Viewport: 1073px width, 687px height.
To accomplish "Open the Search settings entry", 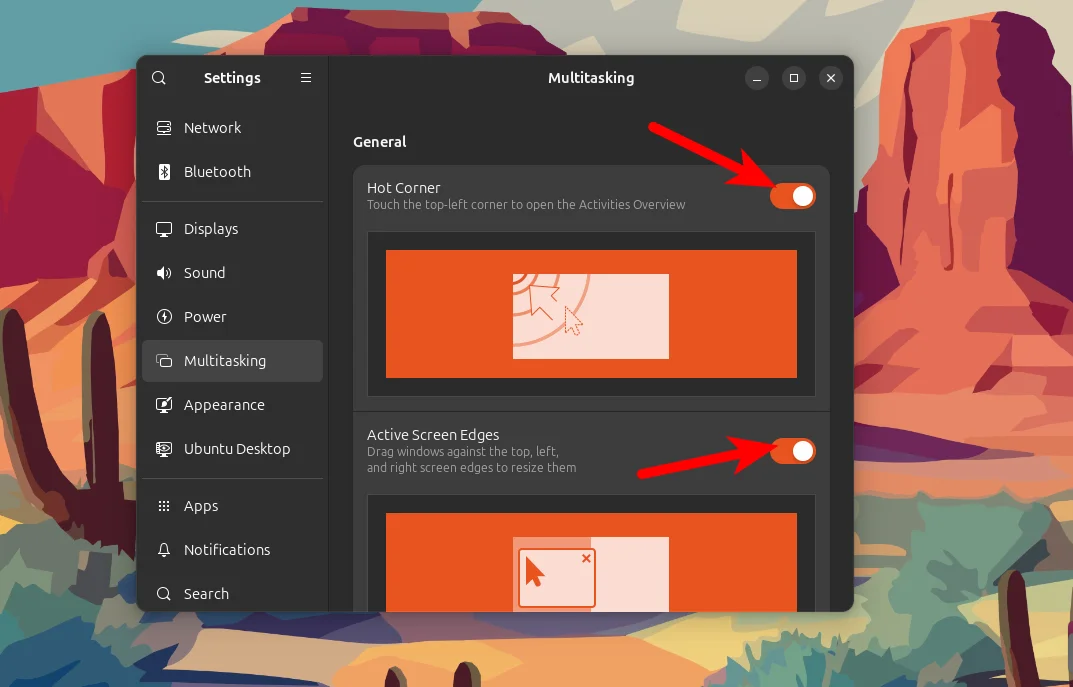I will tap(206, 593).
